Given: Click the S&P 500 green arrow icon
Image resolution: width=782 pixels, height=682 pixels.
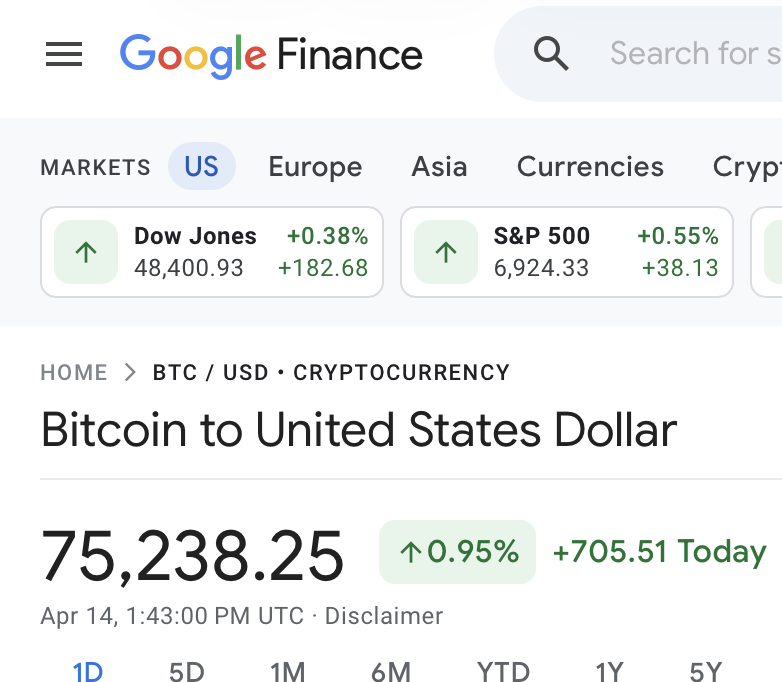Looking at the screenshot, I should click(446, 252).
